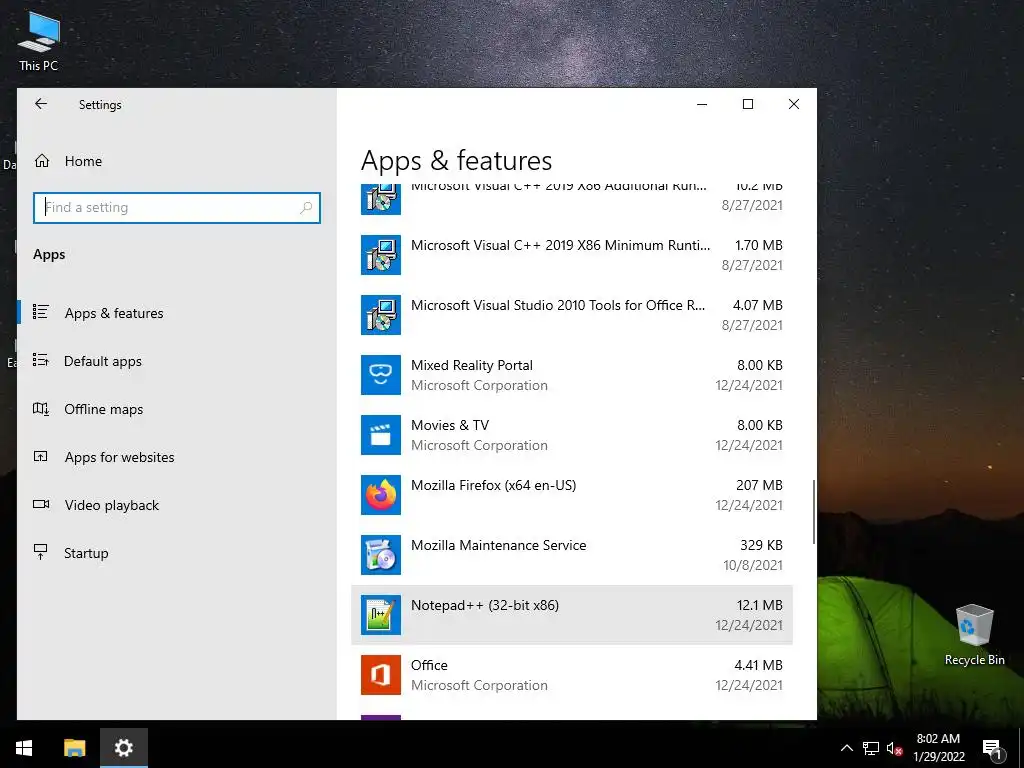
Task: Select Mozilla Maintenance Service entry
Action: point(571,555)
